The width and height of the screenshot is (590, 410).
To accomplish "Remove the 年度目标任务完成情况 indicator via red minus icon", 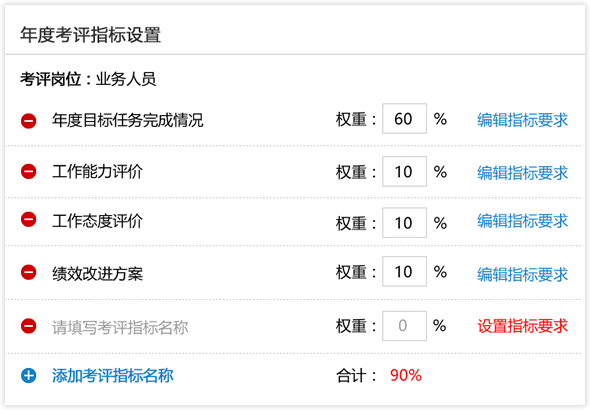I will click(29, 121).
